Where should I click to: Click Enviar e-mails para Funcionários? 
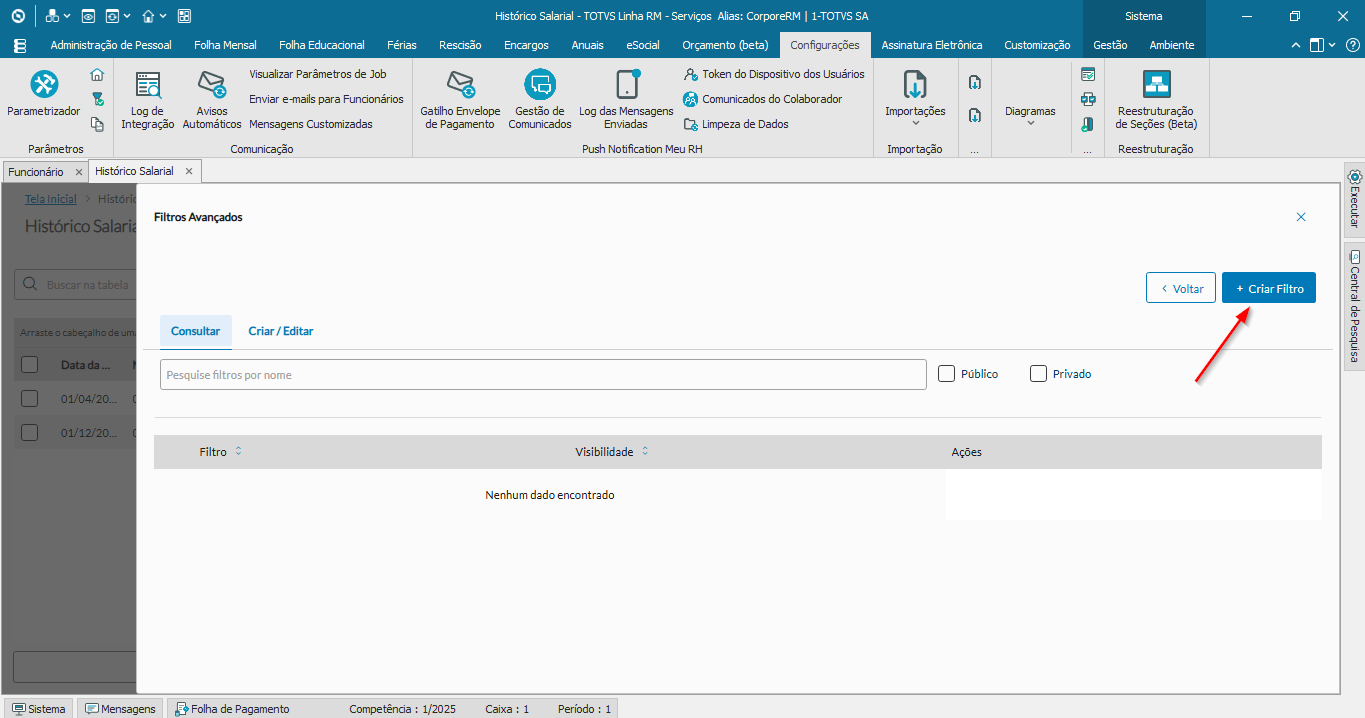pyautogui.click(x=326, y=99)
